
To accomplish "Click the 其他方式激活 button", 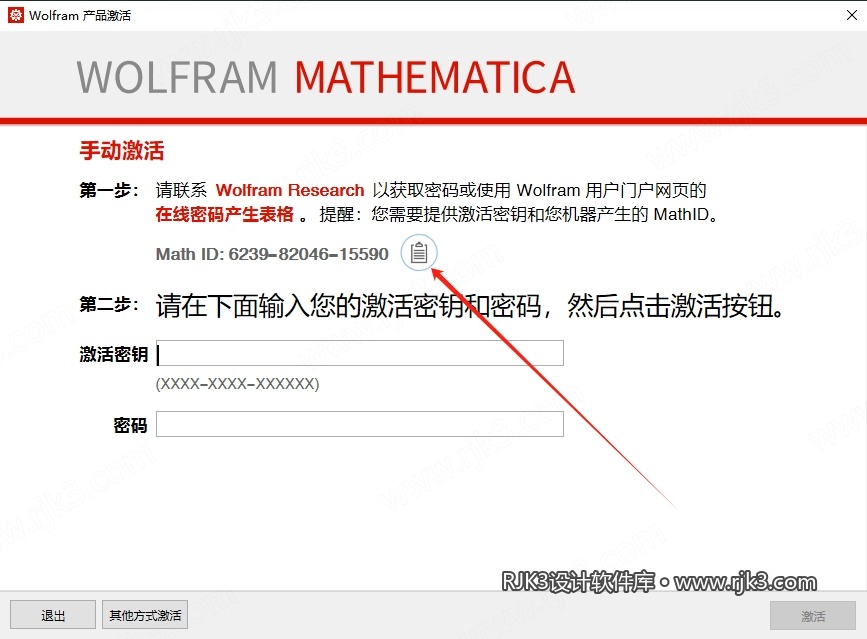I will (145, 615).
